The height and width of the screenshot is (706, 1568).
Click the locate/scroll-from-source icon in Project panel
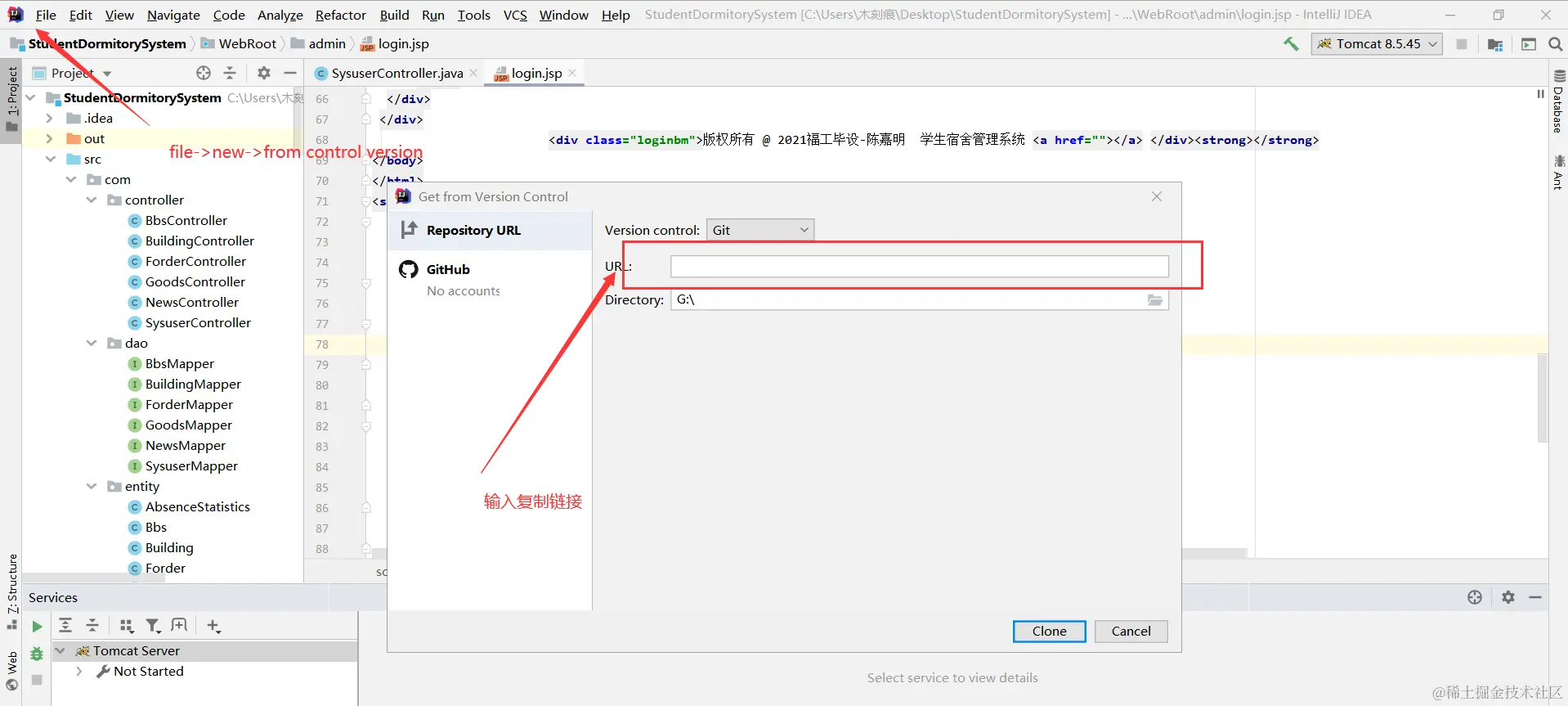204,73
